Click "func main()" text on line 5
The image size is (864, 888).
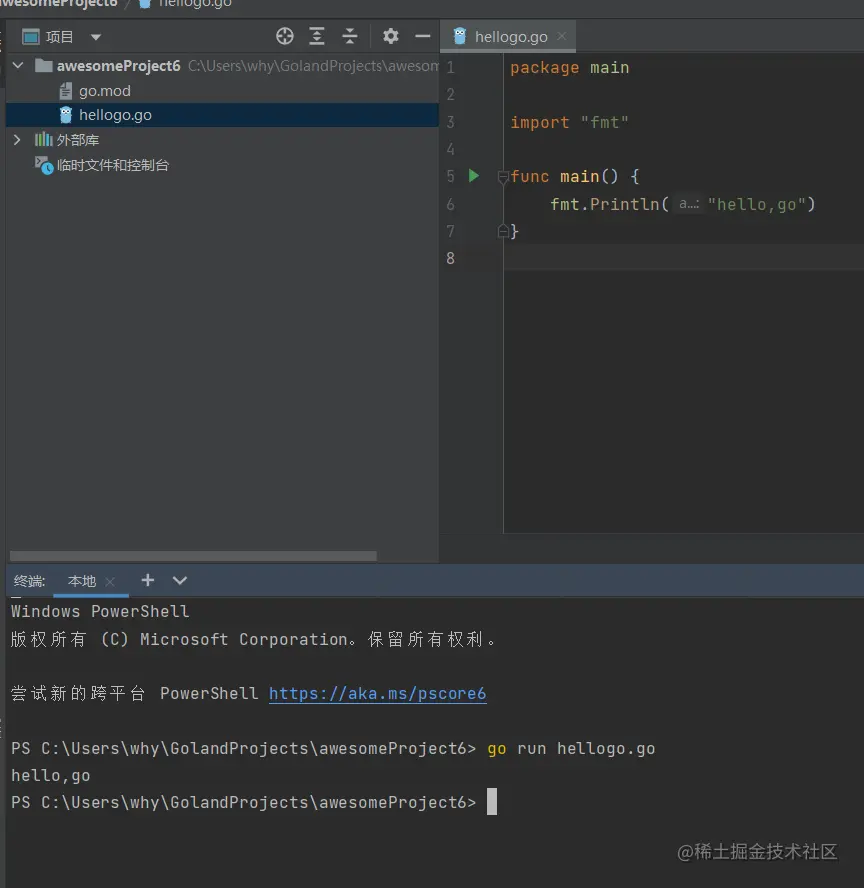pyautogui.click(x=564, y=176)
